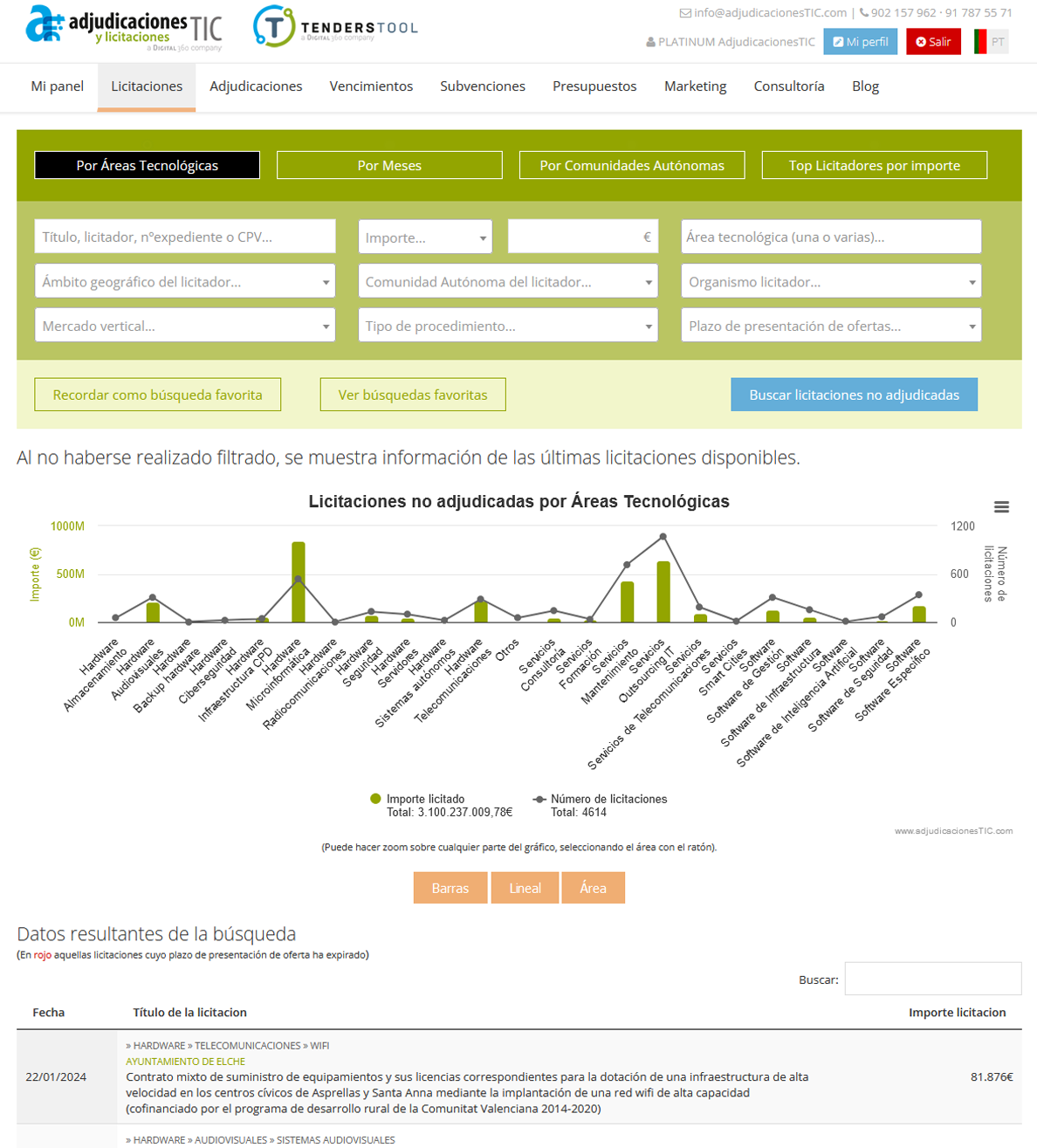Open Plazo de presentación de ofertas dropdown

[x=831, y=326]
